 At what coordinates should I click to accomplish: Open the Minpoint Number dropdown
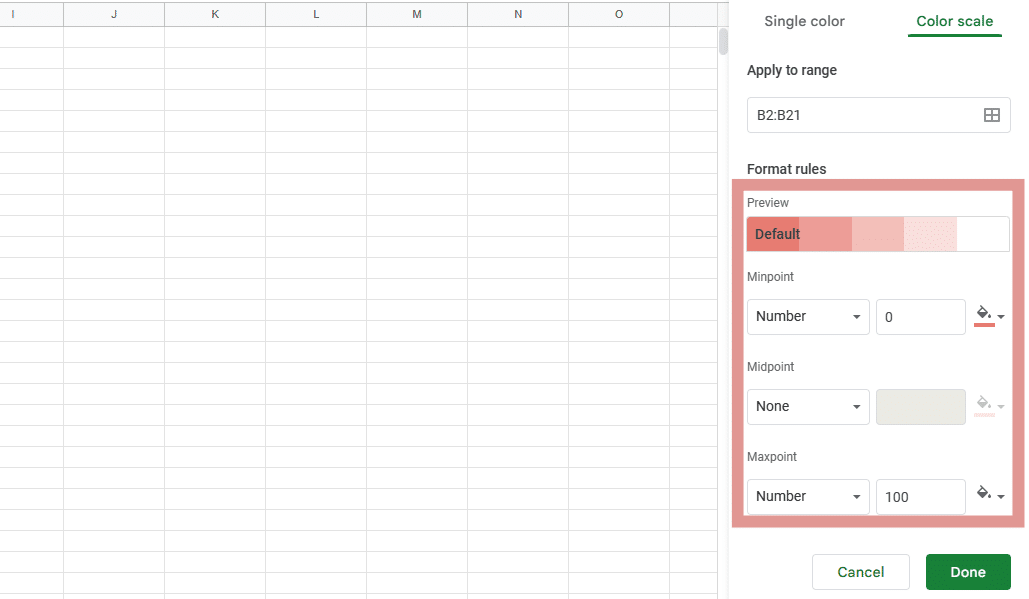tap(807, 316)
